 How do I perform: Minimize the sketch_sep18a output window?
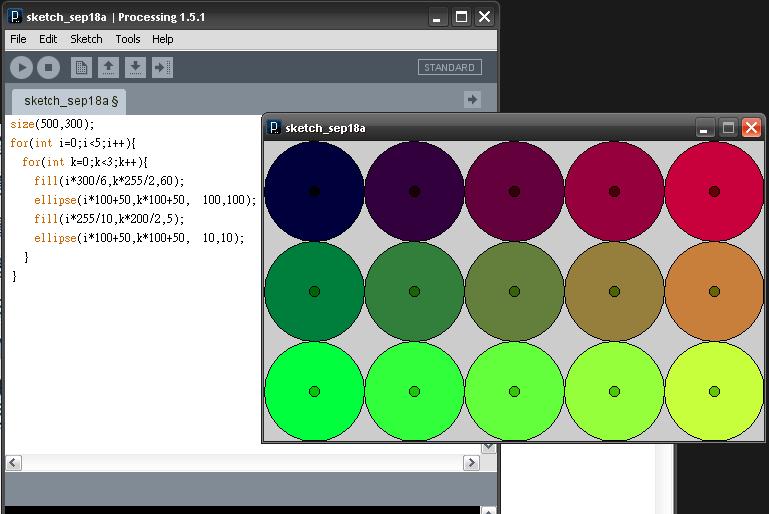pos(704,128)
